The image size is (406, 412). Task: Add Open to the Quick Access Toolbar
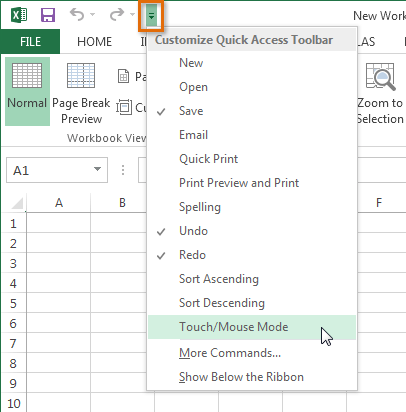[252, 87]
